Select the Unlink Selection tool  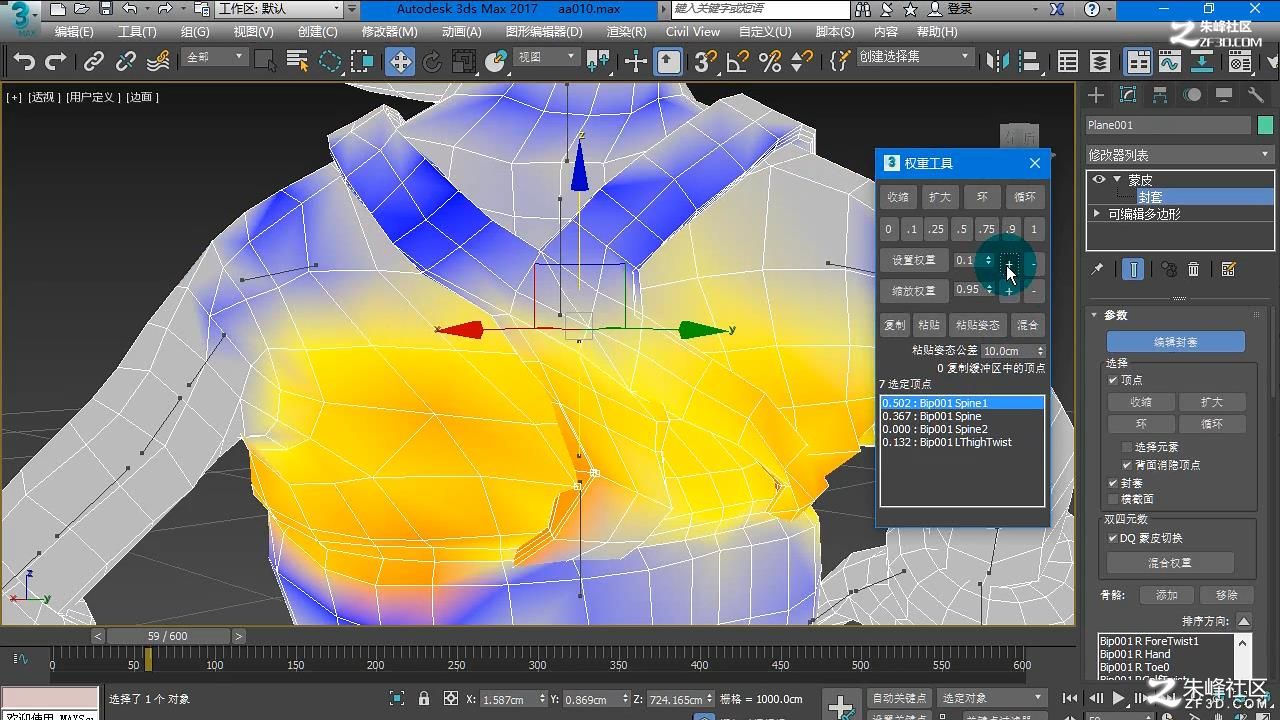click(x=126, y=62)
